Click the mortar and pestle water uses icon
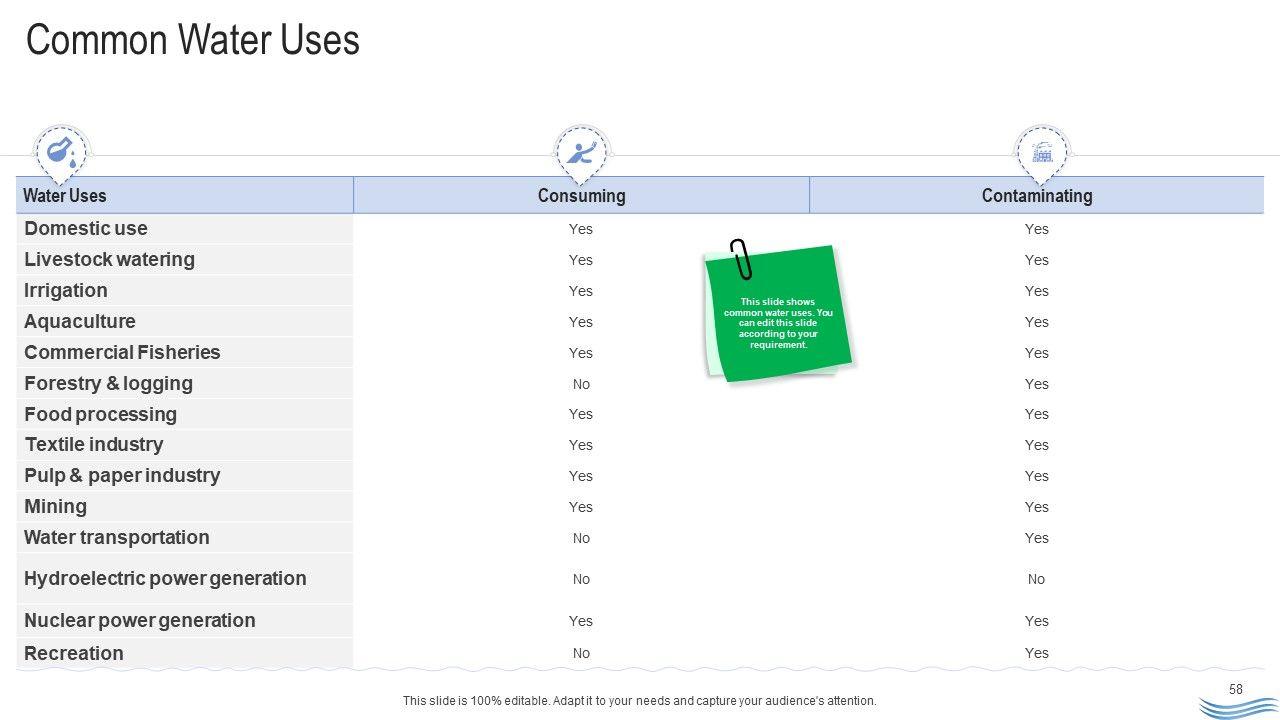The image size is (1280, 720). tap(61, 152)
